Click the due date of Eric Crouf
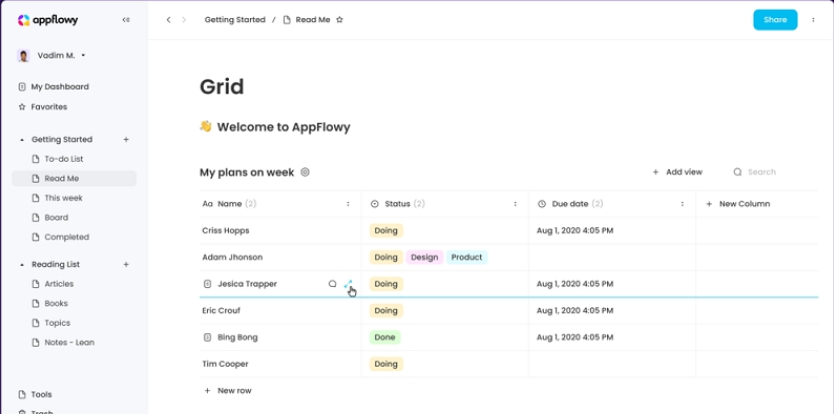Image resolution: width=834 pixels, height=414 pixels. [x=574, y=310]
